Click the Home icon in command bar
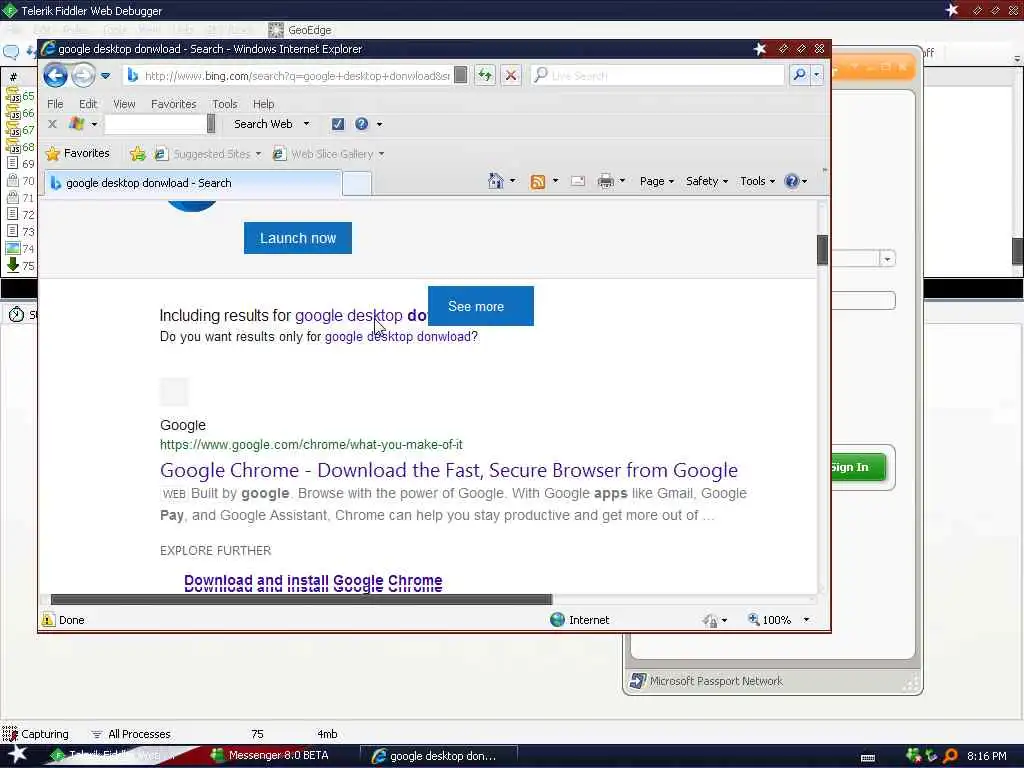Viewport: 1024px width, 768px height. (x=496, y=181)
